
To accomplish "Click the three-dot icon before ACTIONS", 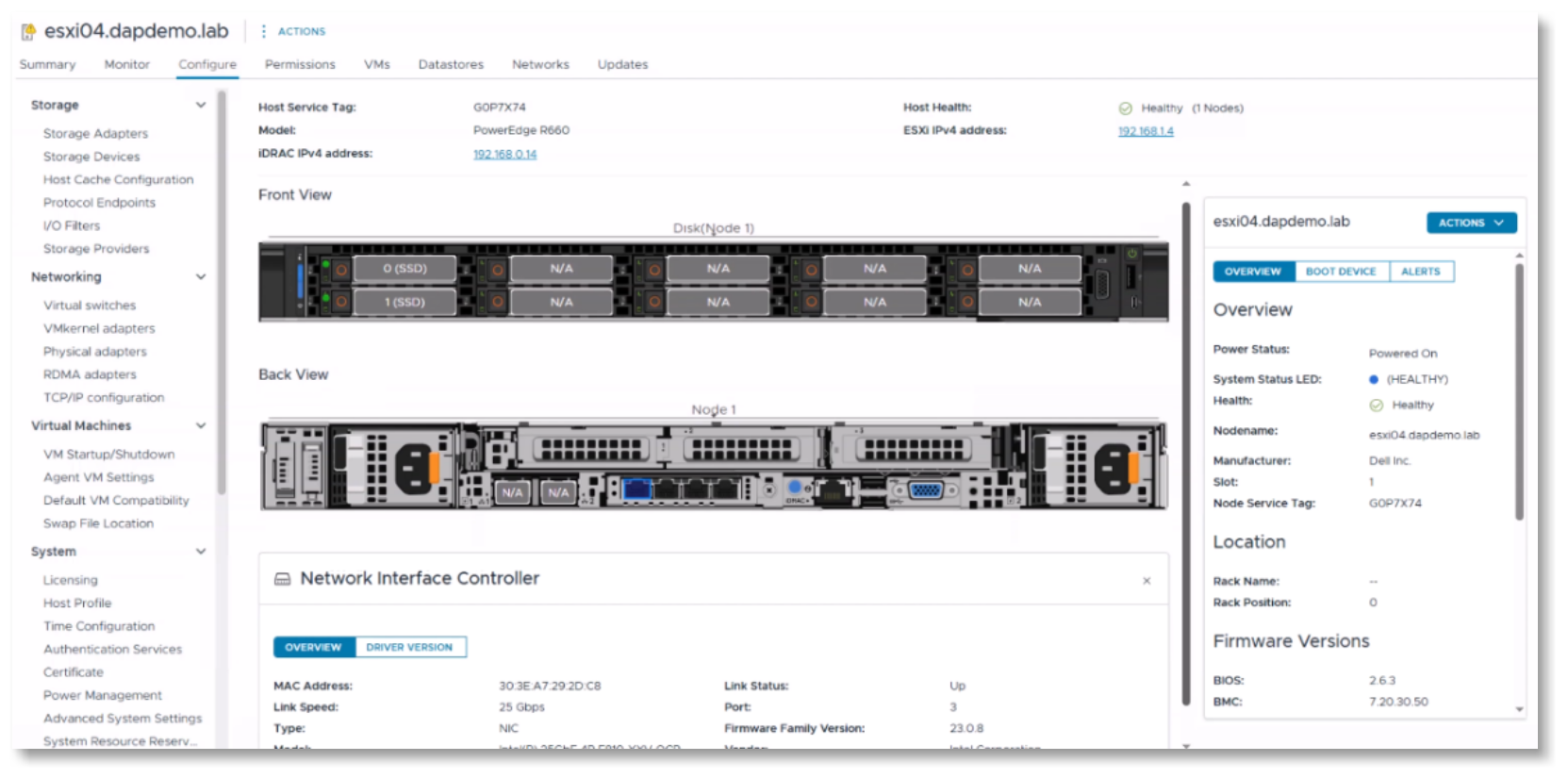I will pyautogui.click(x=263, y=31).
